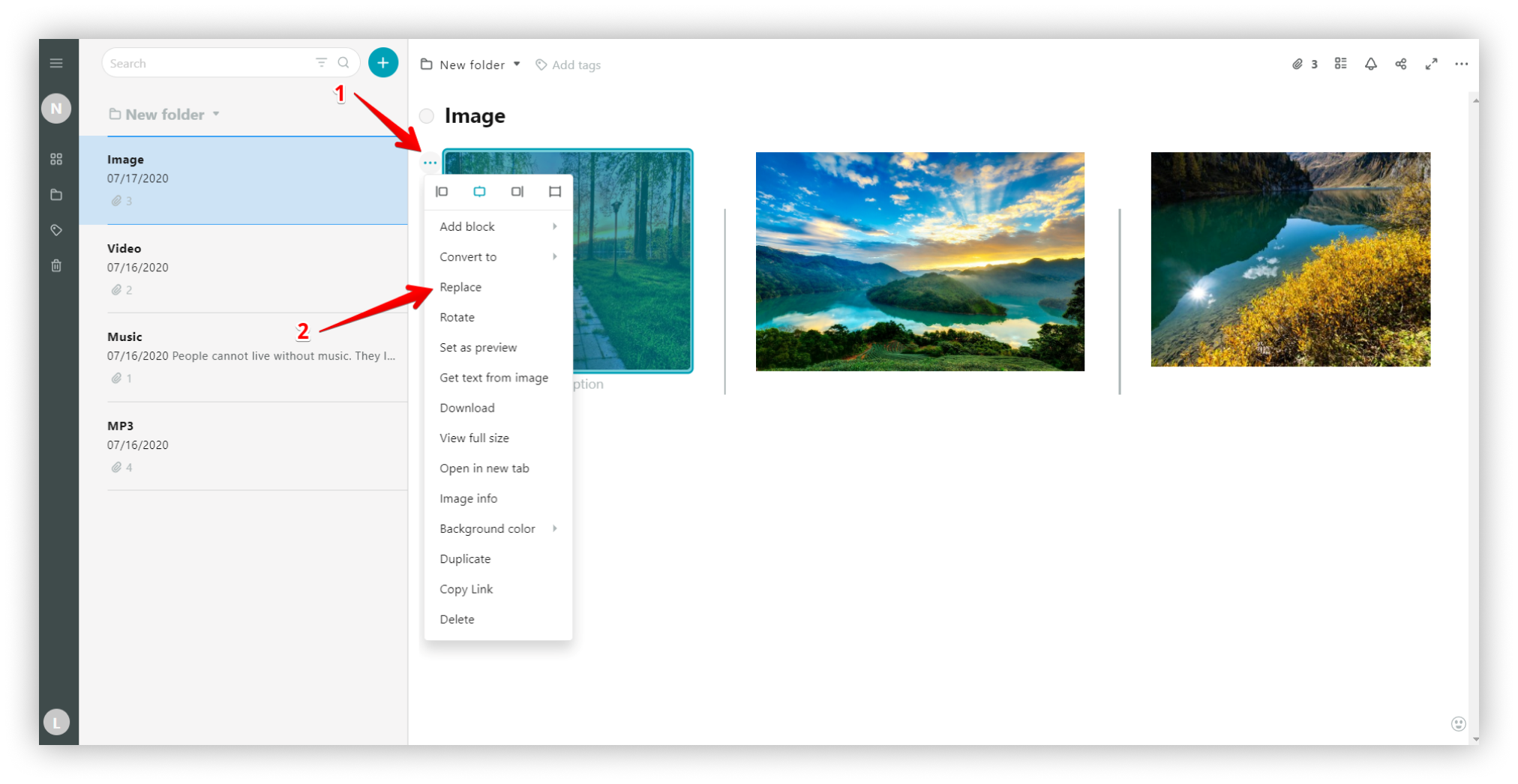Set image block to full width
Screen dimensions: 1518x784
[555, 192]
